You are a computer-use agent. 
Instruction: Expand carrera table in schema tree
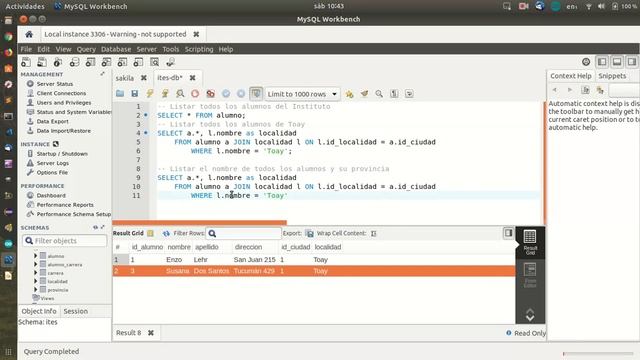[36, 273]
